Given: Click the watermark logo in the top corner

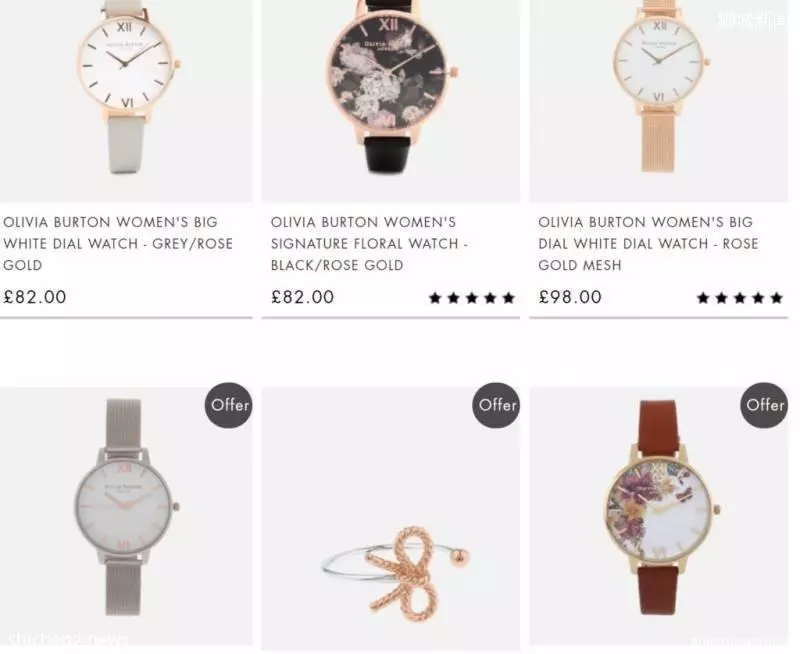Looking at the screenshot, I should click(x=753, y=20).
